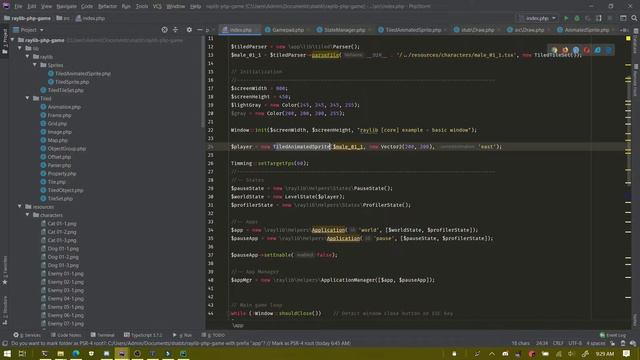This screenshot has height=360, width=640.
Task: Collapse the lib folder arrow
Action: click(x=20, y=49)
